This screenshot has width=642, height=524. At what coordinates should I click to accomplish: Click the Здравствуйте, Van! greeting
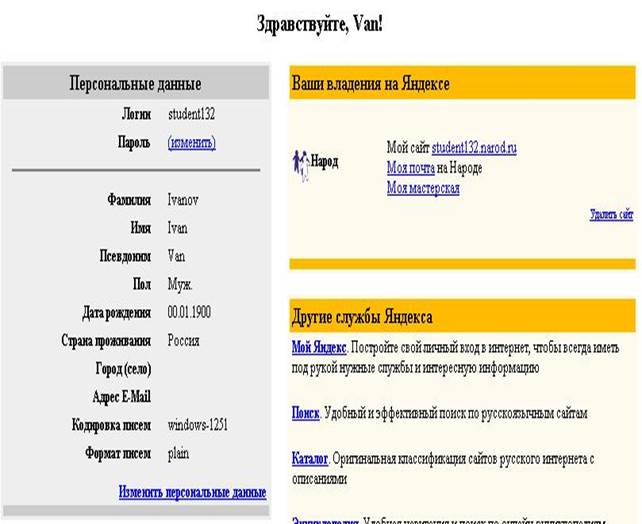[x=320, y=23]
